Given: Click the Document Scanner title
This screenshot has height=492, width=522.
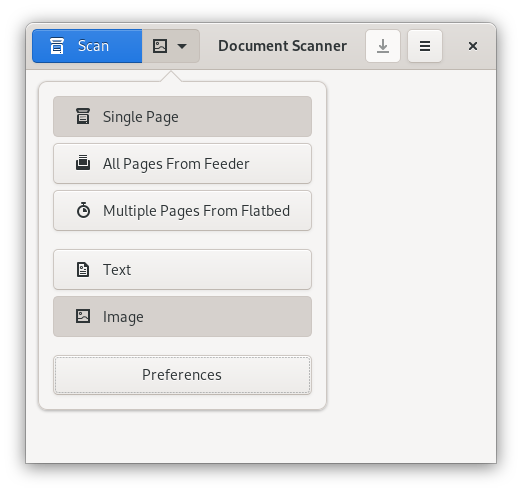Looking at the screenshot, I should 282,46.
